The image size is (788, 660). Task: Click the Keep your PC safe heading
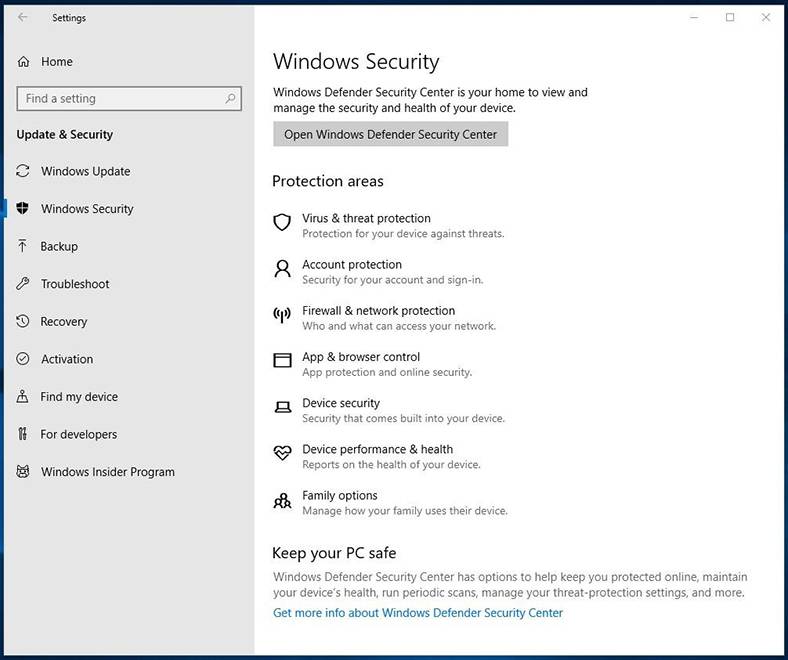[x=334, y=553]
